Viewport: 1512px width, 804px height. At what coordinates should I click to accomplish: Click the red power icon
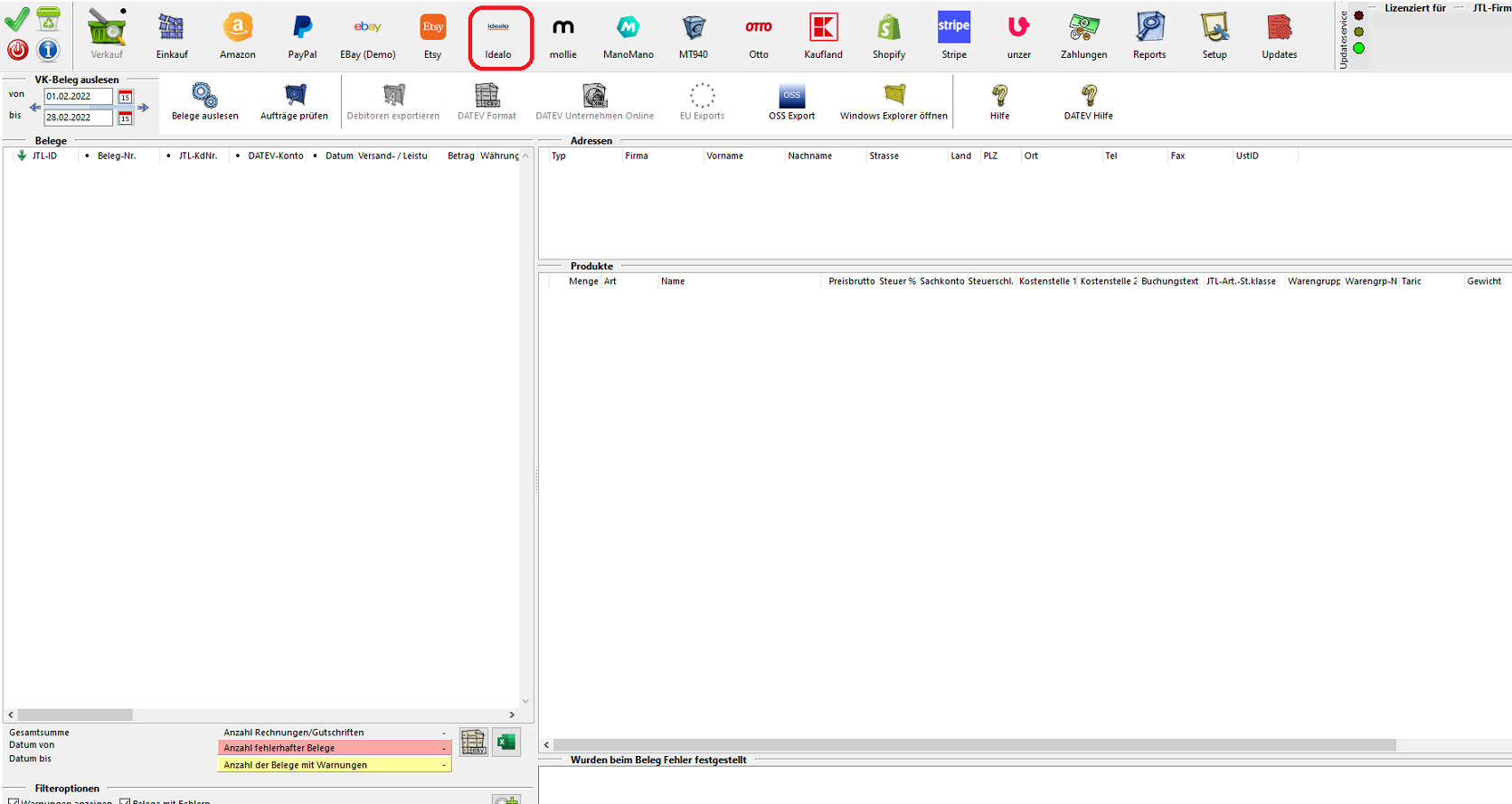pyautogui.click(x=18, y=50)
